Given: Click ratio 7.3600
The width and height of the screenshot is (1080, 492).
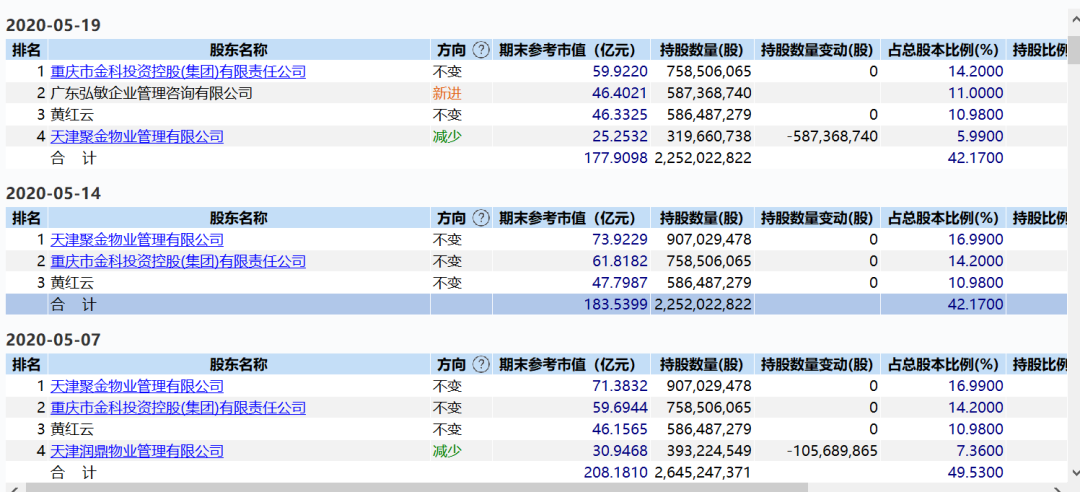Looking at the screenshot, I should (980, 451).
